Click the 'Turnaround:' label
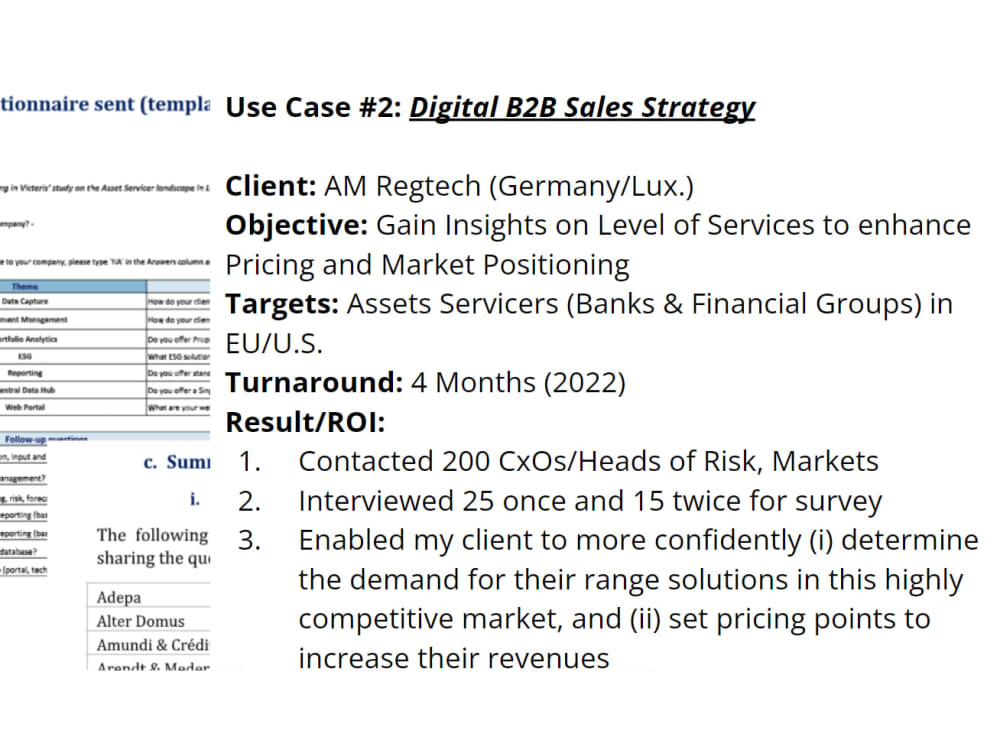 pos(314,383)
